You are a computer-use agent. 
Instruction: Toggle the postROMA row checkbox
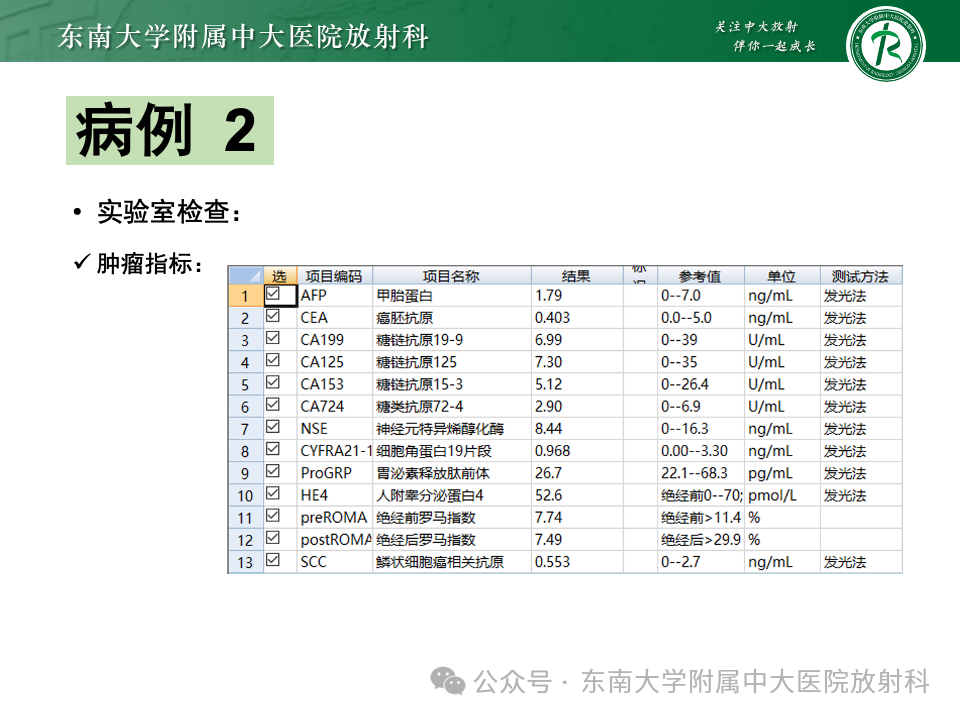click(x=272, y=538)
